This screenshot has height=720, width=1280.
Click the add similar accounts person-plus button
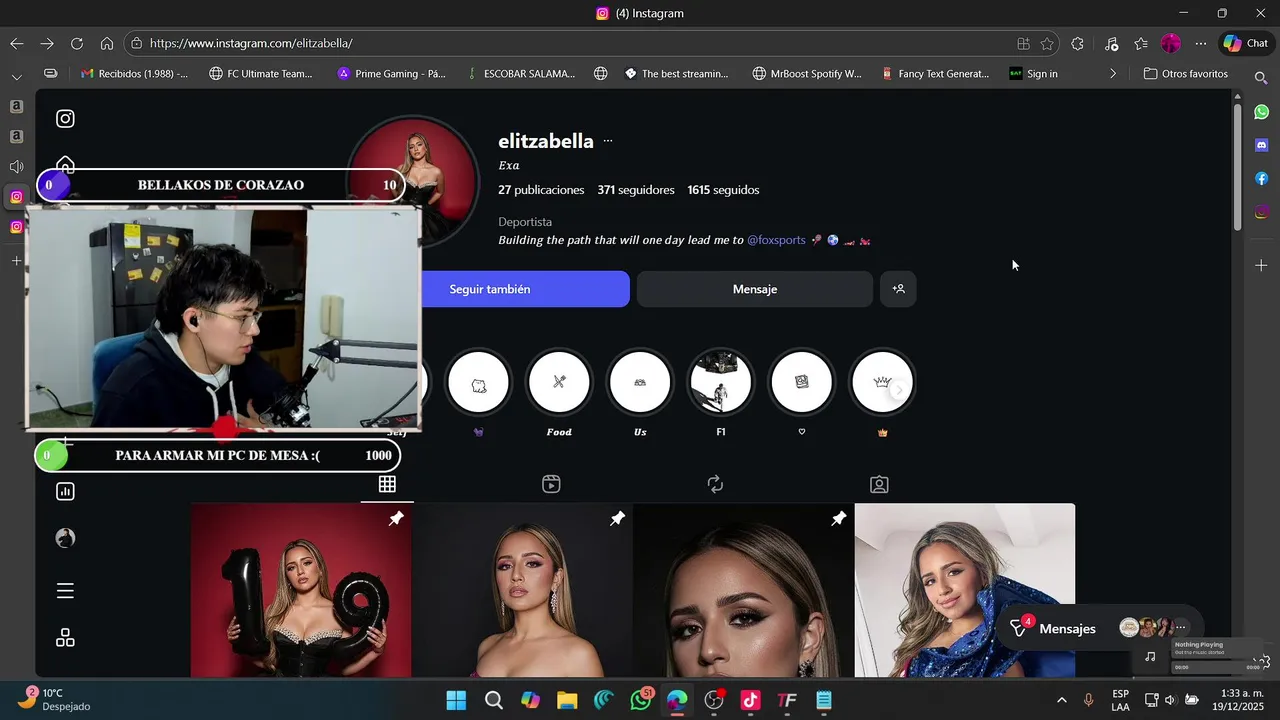[898, 289]
